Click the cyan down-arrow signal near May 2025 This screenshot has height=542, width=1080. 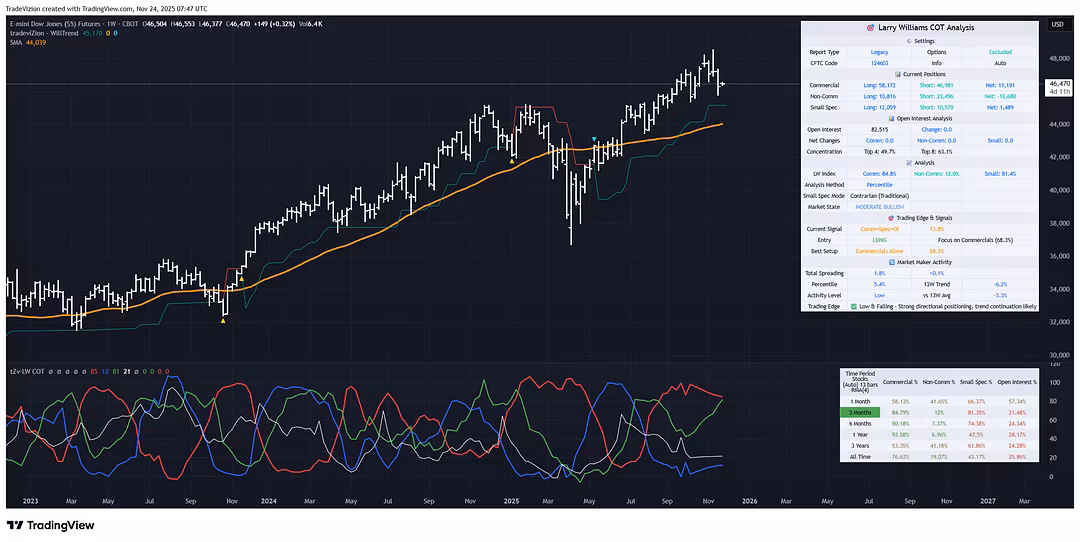coord(595,140)
